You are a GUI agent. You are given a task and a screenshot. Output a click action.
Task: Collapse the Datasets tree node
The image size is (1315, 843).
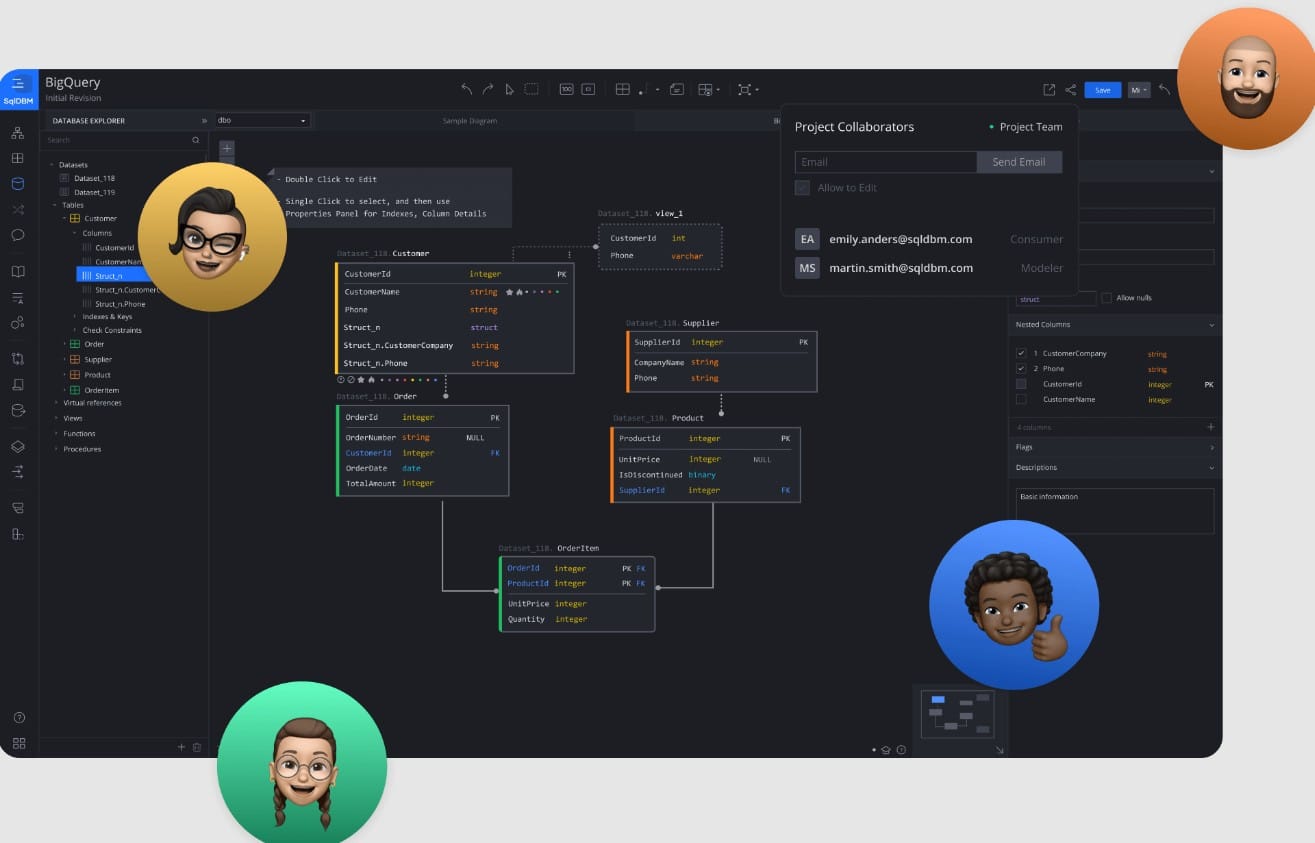[x=52, y=165]
